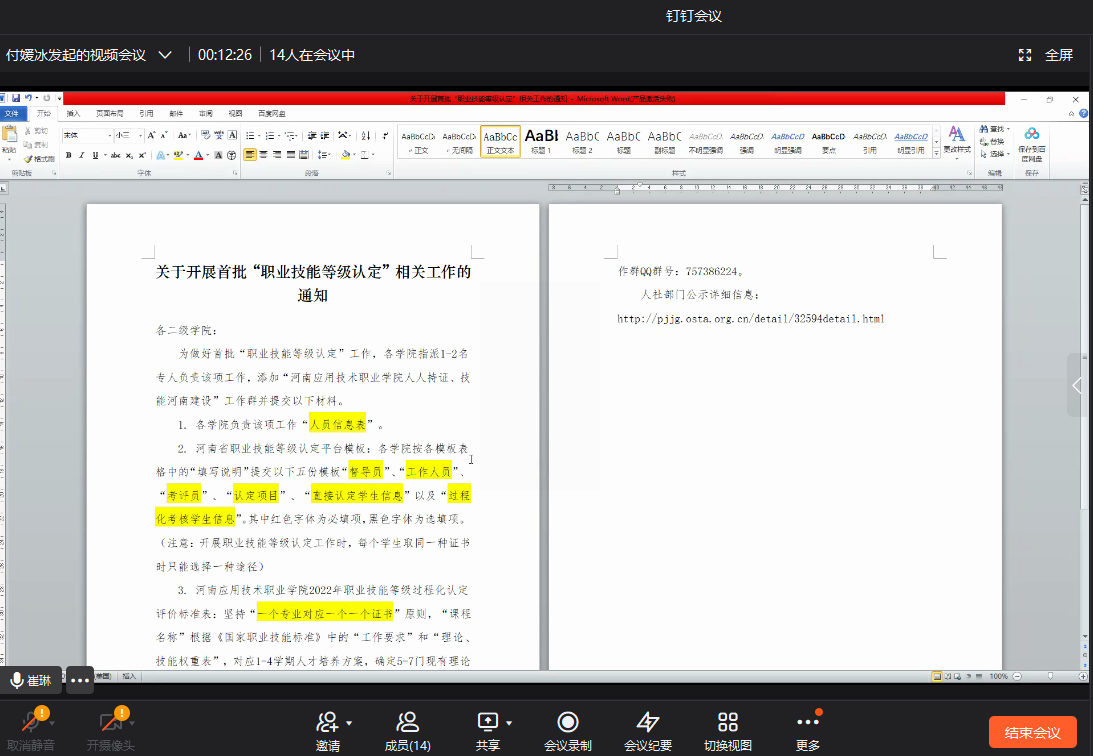Open dropdown arrow next to 邀请
The image size is (1093, 756).
349,722
